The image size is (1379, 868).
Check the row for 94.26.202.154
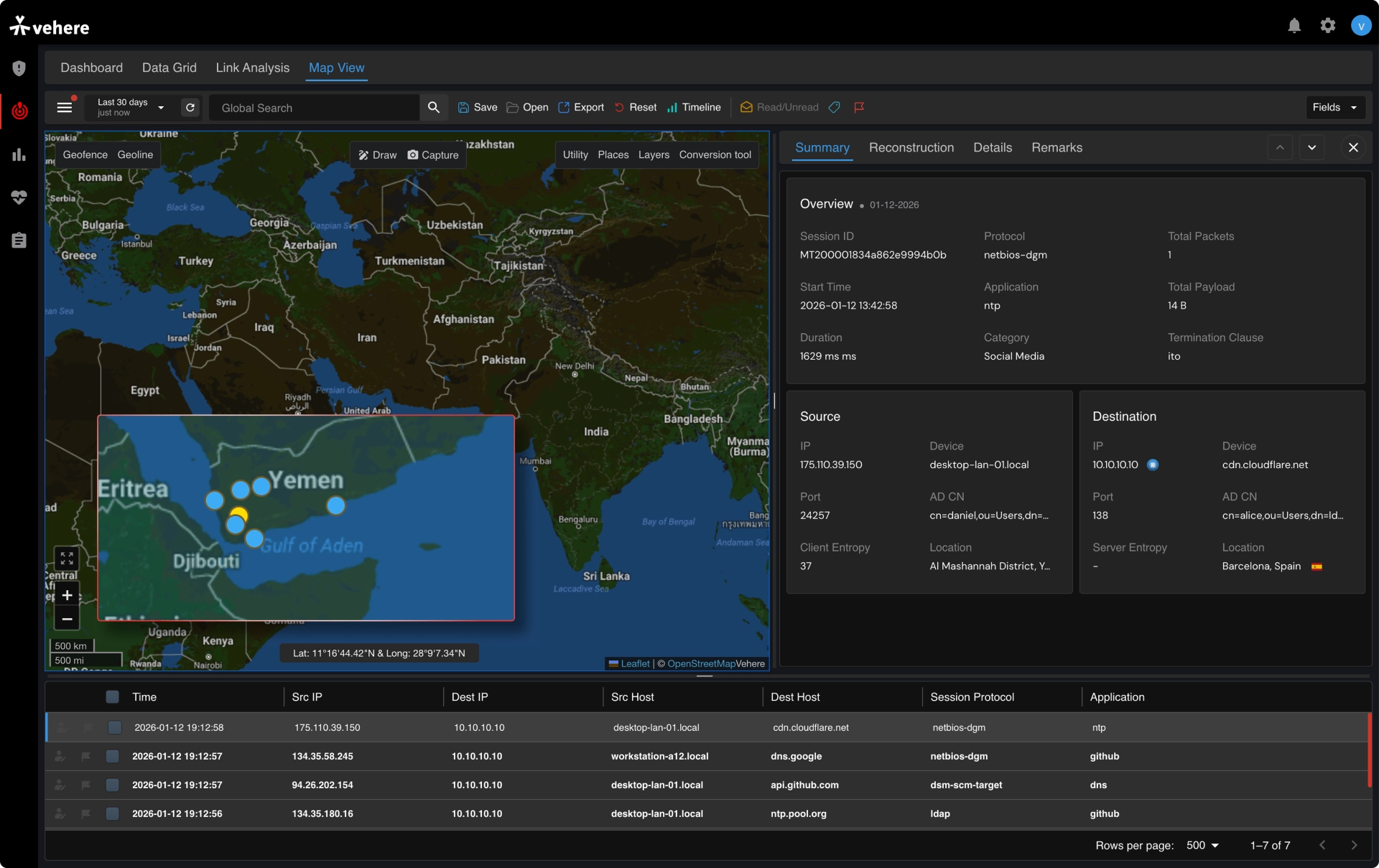click(112, 785)
